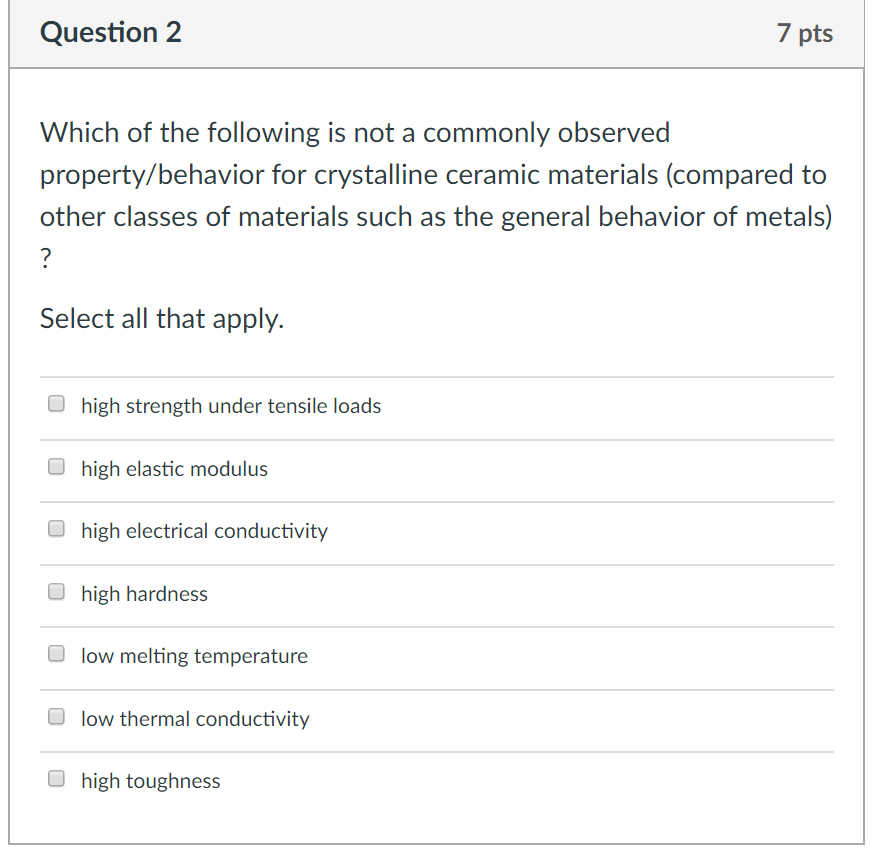Click the 'high hardness' answer label
875x857 pixels.
pos(143,594)
